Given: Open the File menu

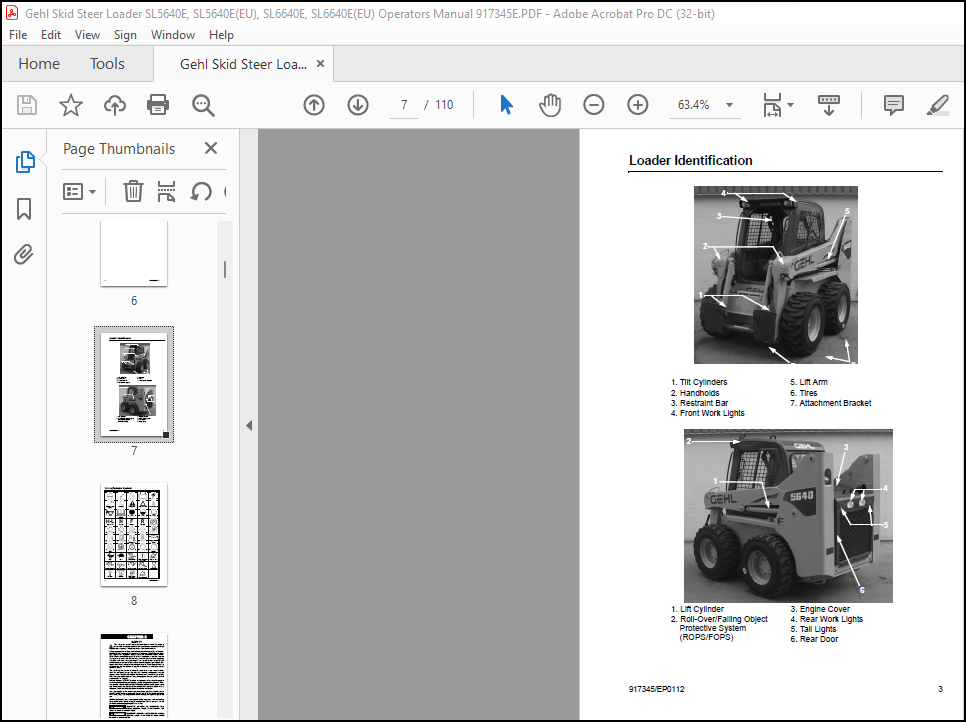Looking at the screenshot, I should coord(18,35).
